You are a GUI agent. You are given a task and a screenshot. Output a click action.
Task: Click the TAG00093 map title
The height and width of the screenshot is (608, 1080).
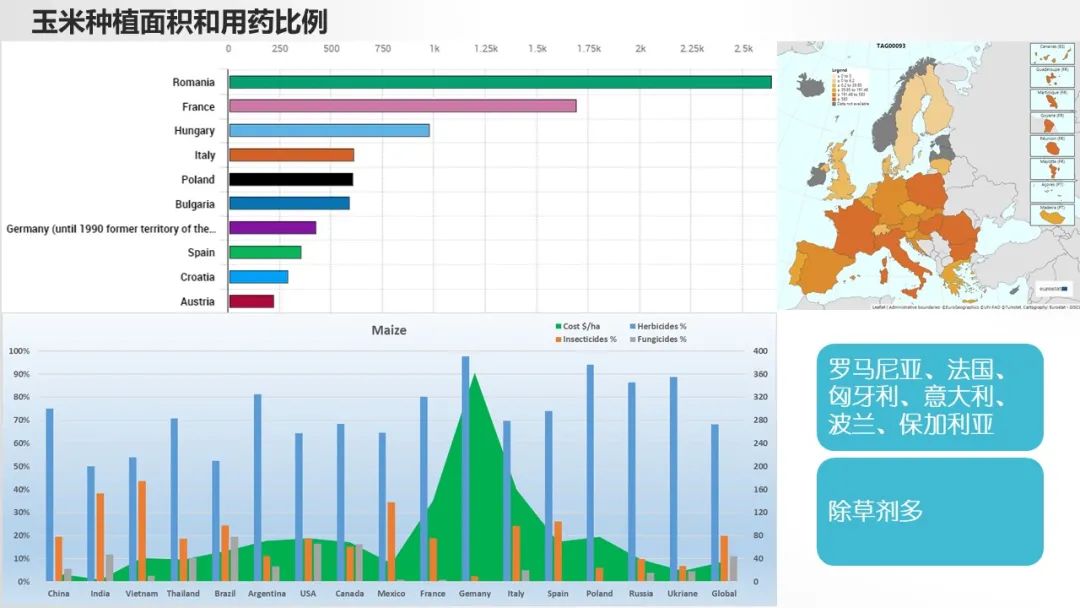click(x=891, y=46)
